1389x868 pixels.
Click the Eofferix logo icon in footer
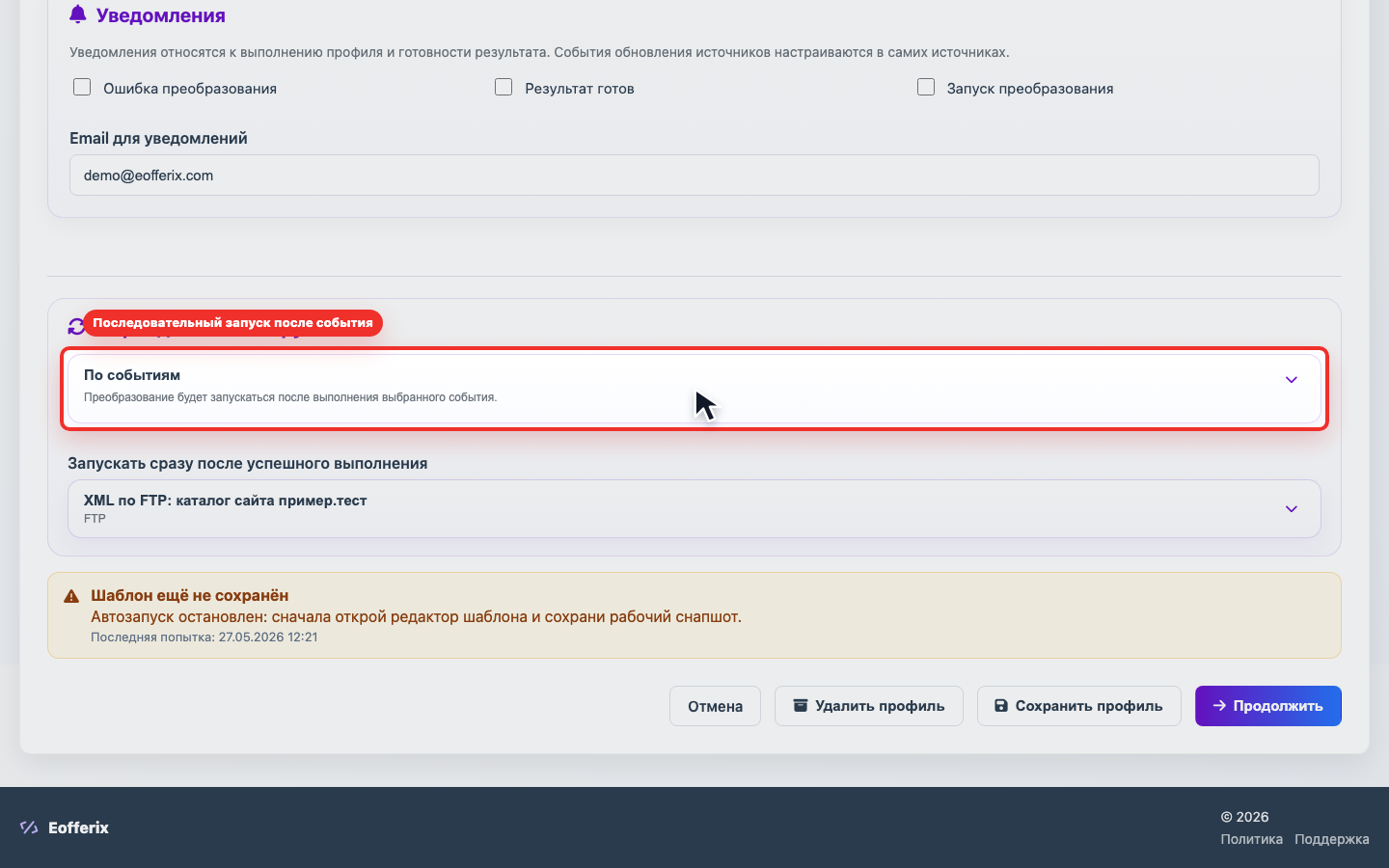[x=29, y=827]
